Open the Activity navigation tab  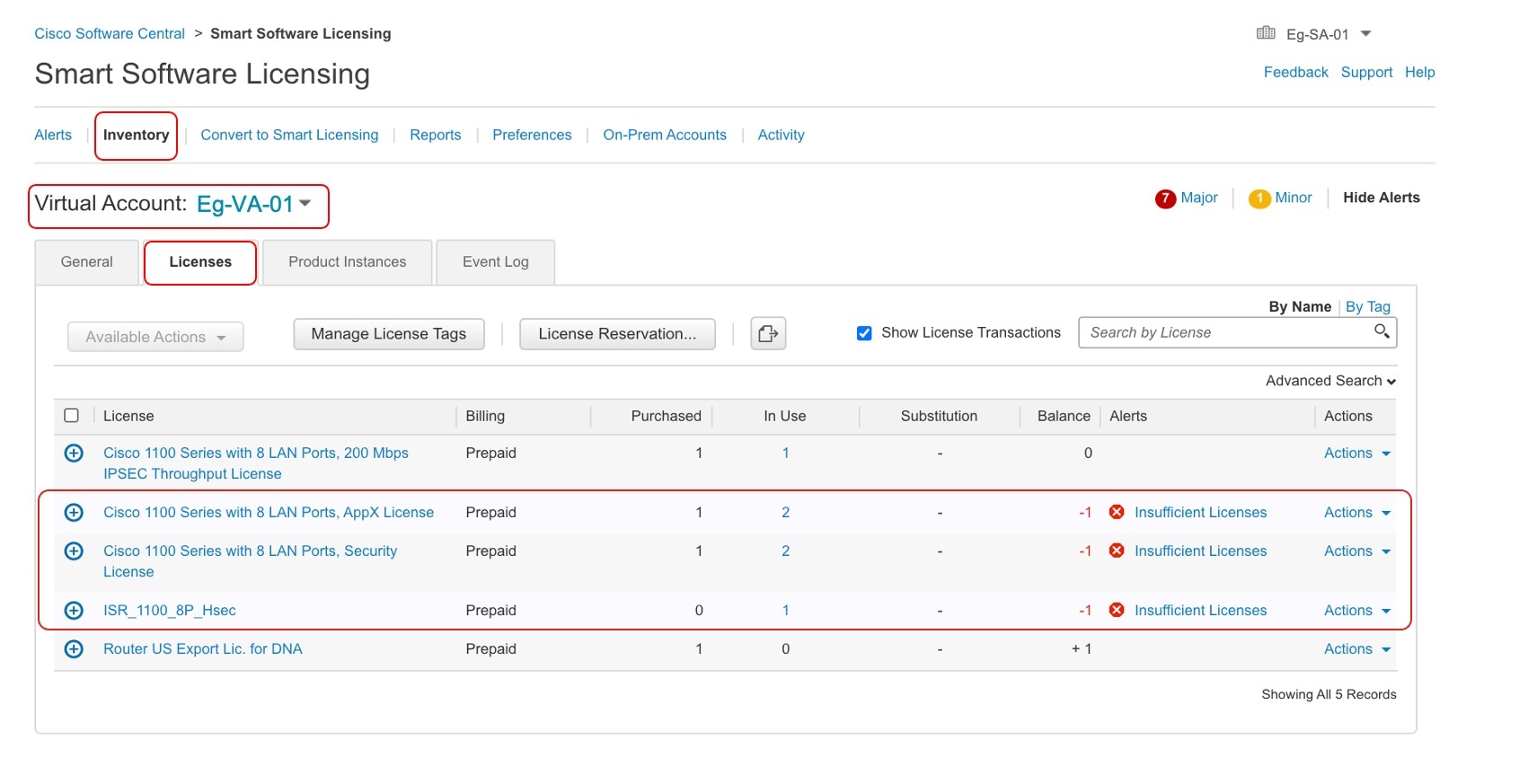click(781, 135)
